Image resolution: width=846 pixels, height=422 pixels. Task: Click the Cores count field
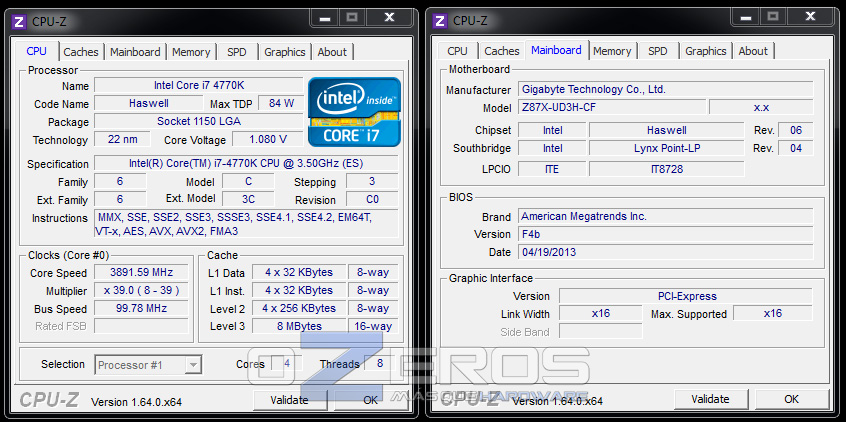(x=286, y=363)
